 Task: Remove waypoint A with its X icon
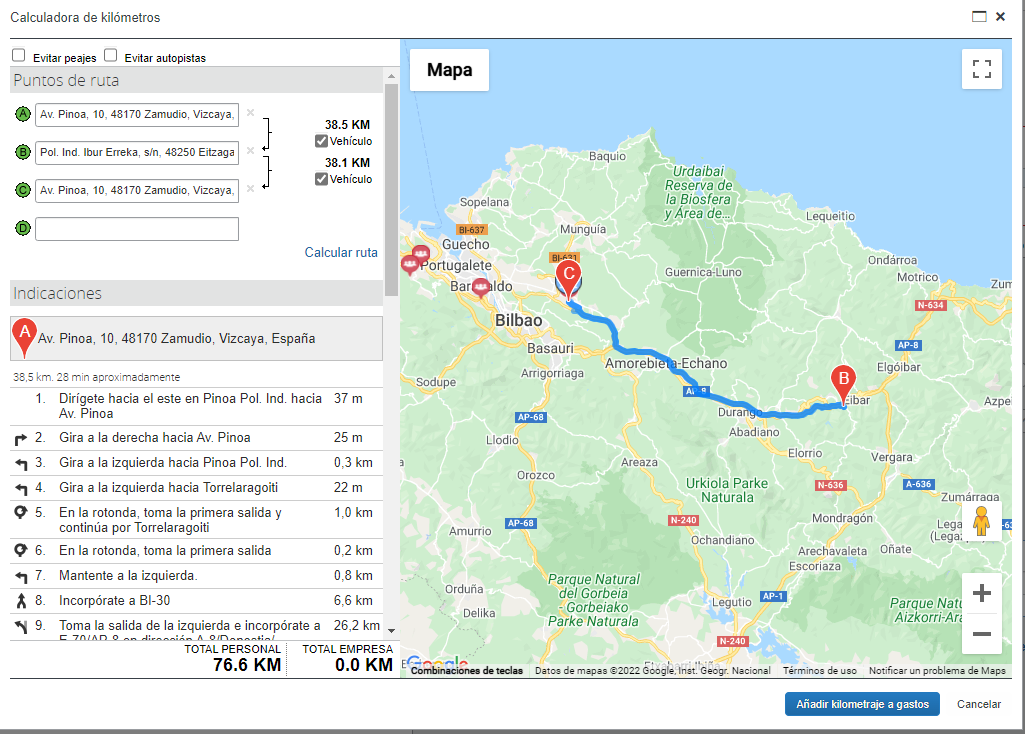click(250, 113)
